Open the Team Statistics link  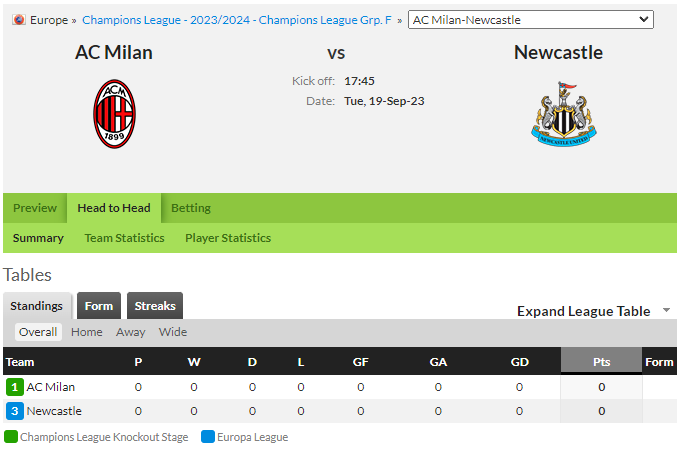point(125,238)
